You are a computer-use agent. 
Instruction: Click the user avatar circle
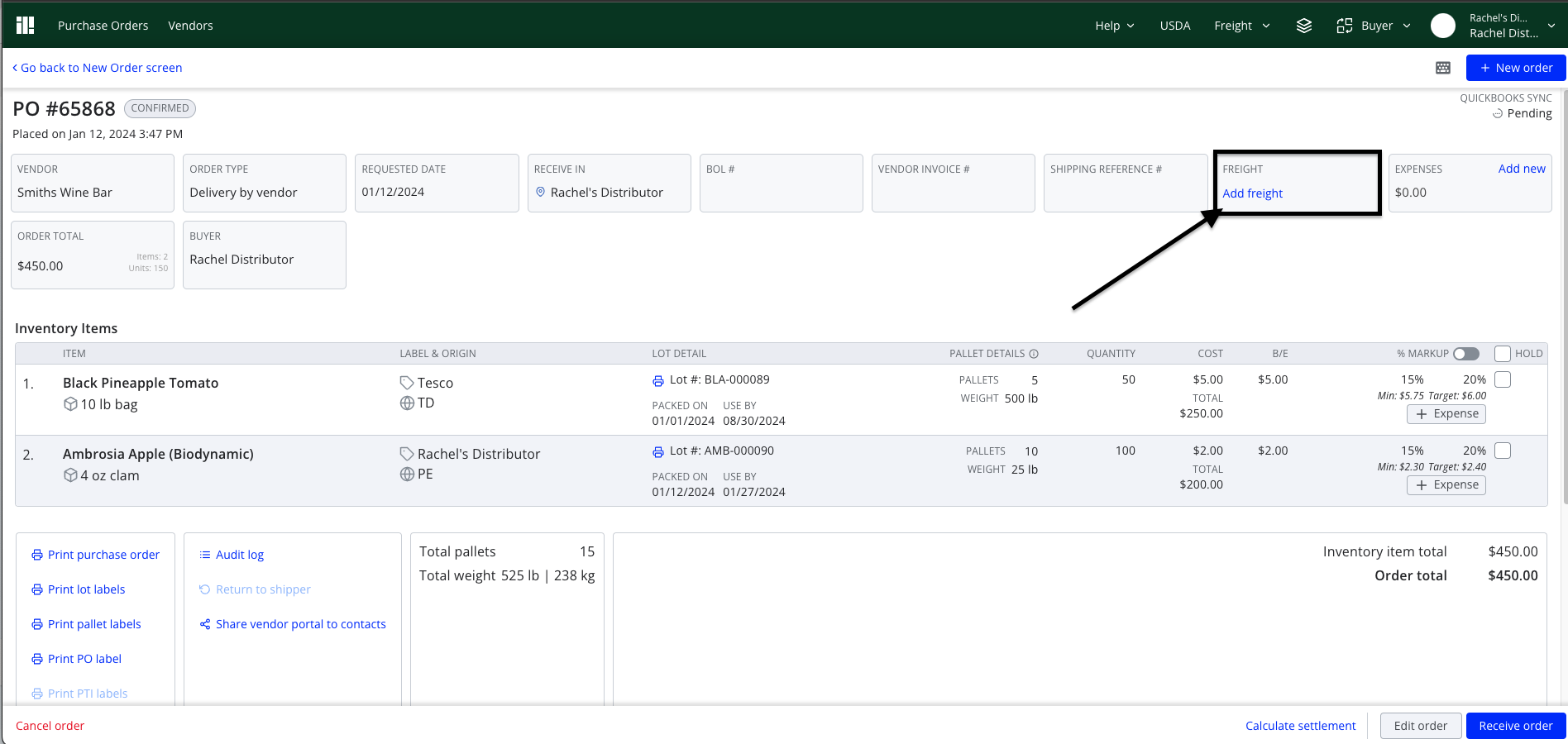coord(1443,26)
